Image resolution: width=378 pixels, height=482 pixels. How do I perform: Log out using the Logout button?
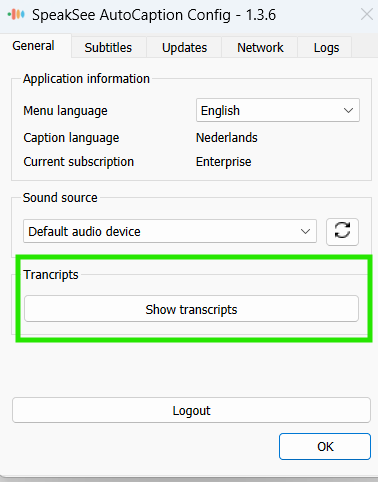[x=191, y=410]
